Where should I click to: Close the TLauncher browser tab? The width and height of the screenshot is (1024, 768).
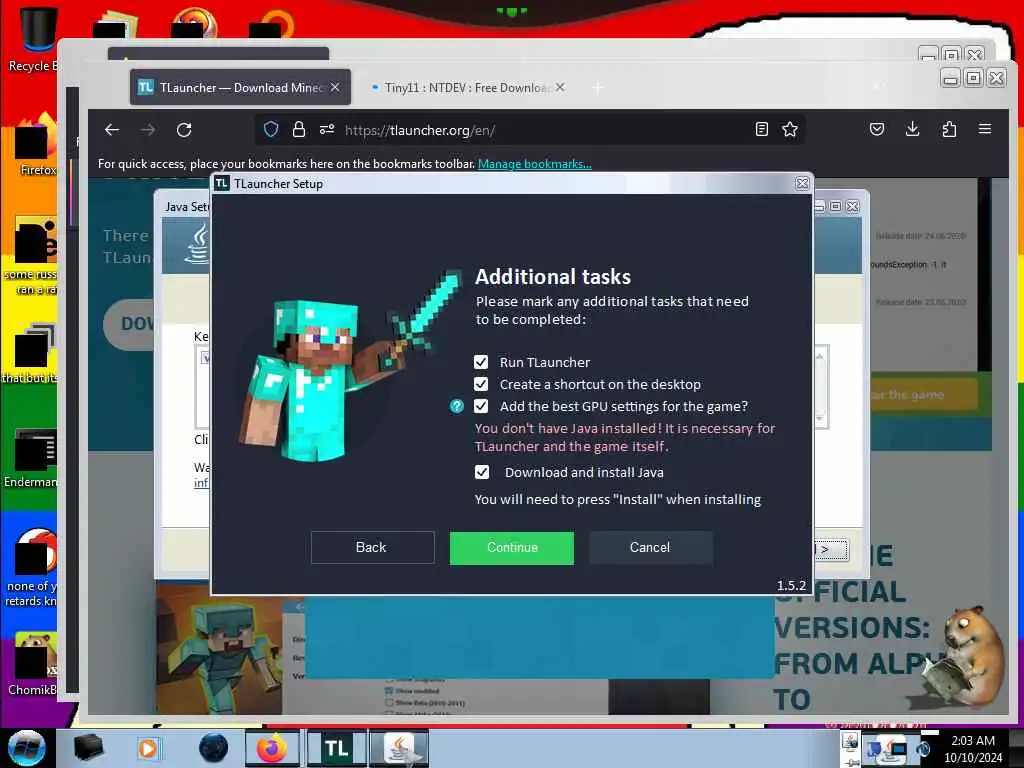[x=335, y=87]
